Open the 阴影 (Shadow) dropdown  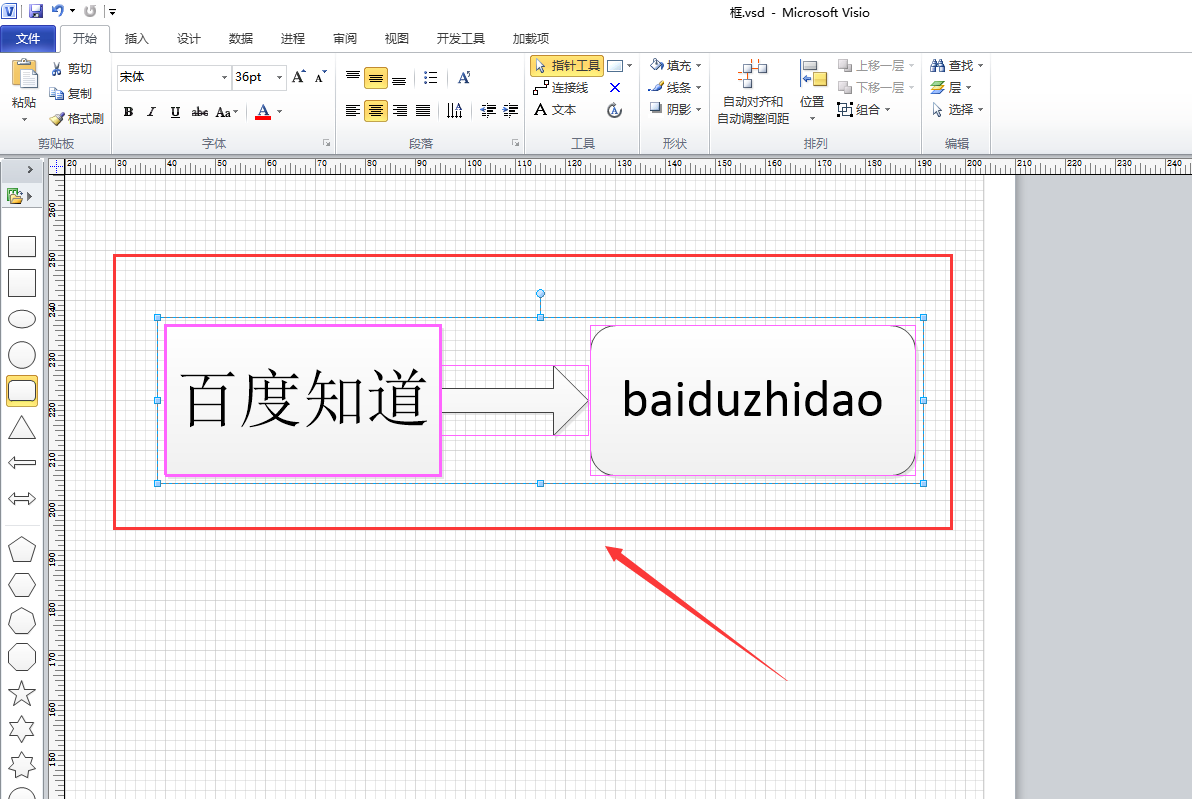(x=675, y=110)
